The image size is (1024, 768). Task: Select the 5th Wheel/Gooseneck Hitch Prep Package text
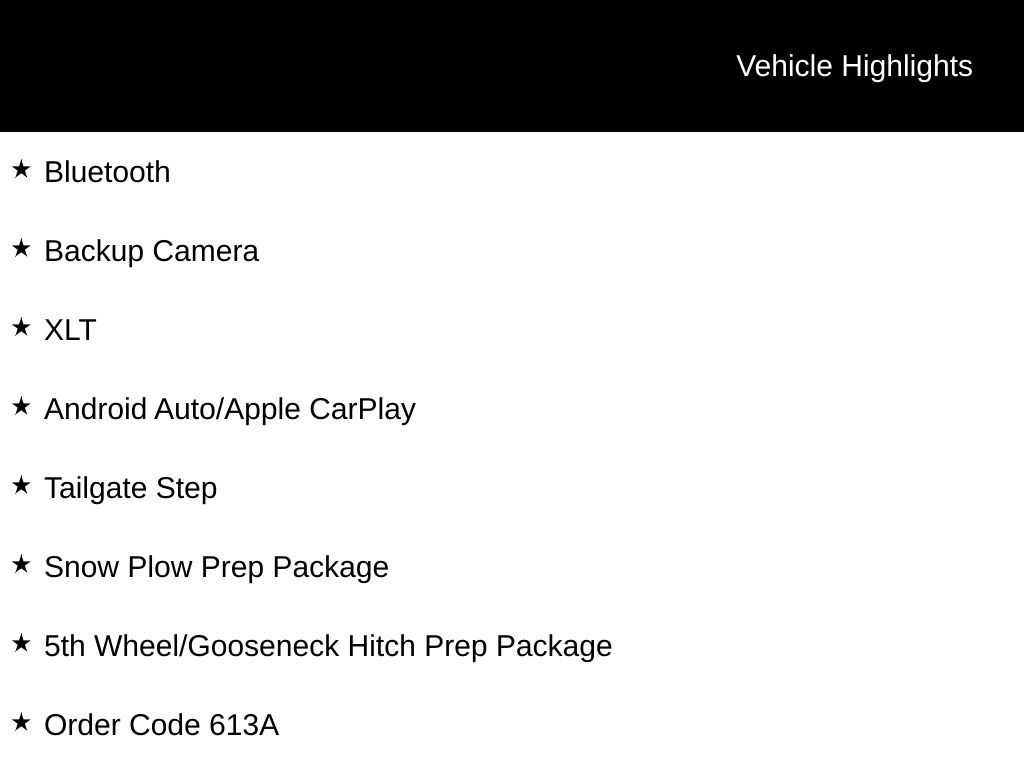[328, 646]
